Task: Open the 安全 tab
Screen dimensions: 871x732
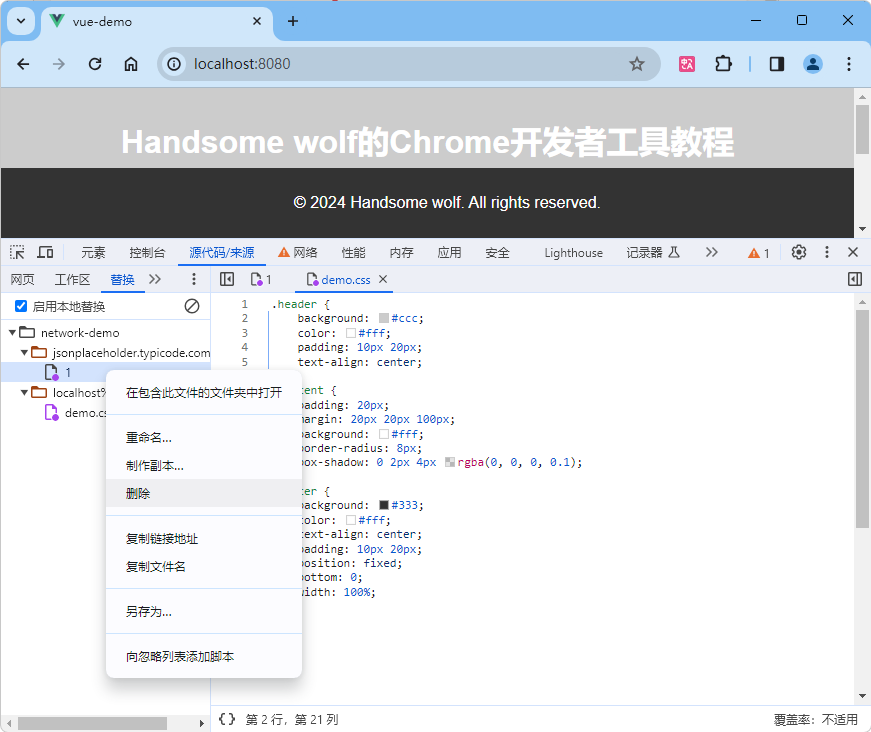Action: [x=497, y=253]
